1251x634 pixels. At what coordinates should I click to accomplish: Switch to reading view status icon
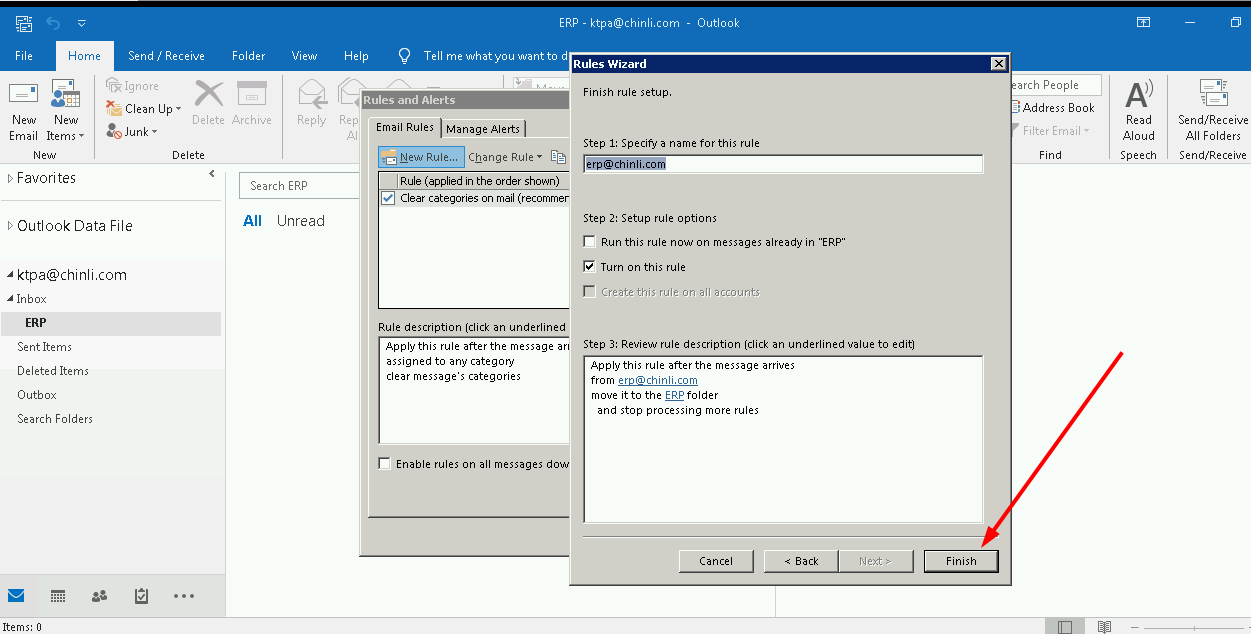point(1104,626)
